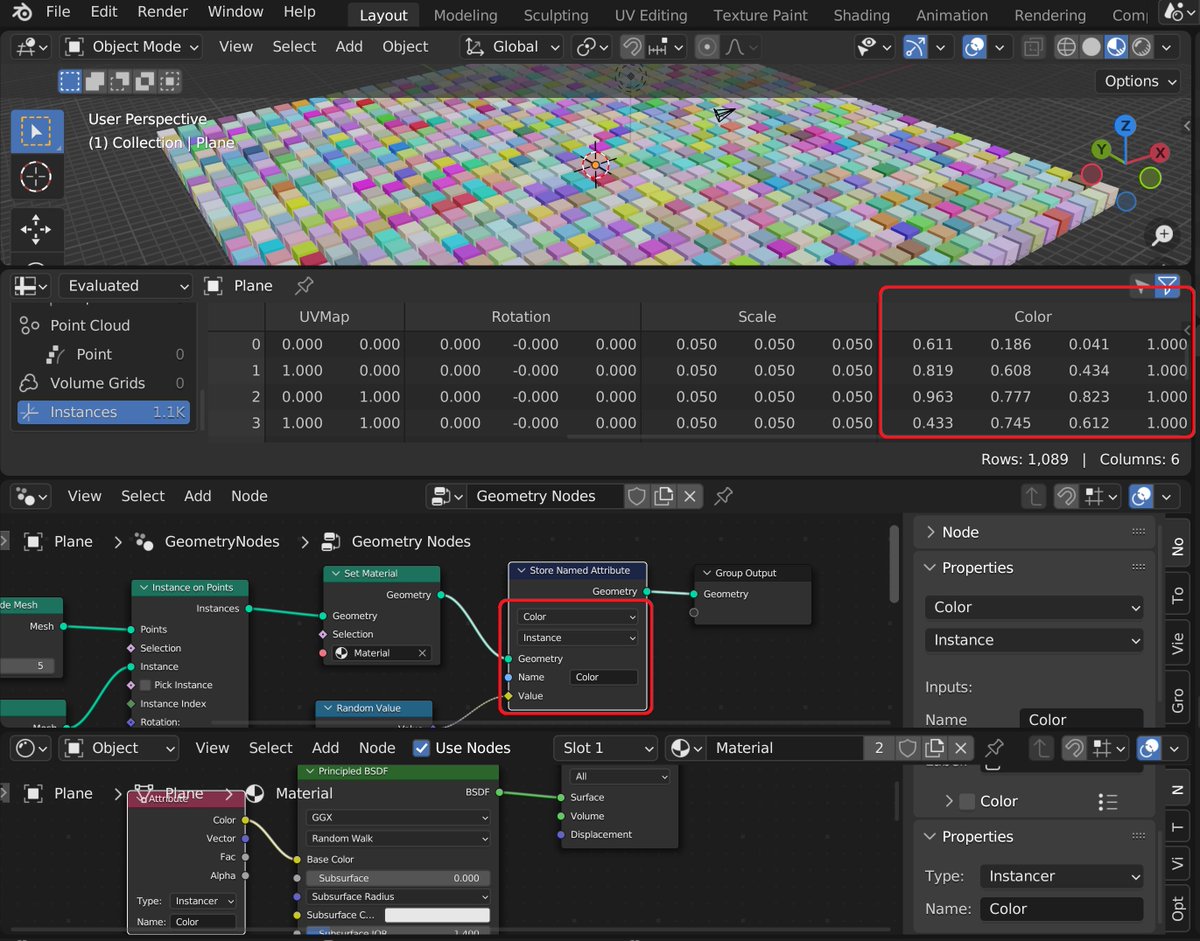Expand the Node panel in the sidebar
This screenshot has width=1200, height=941.
(1034, 532)
